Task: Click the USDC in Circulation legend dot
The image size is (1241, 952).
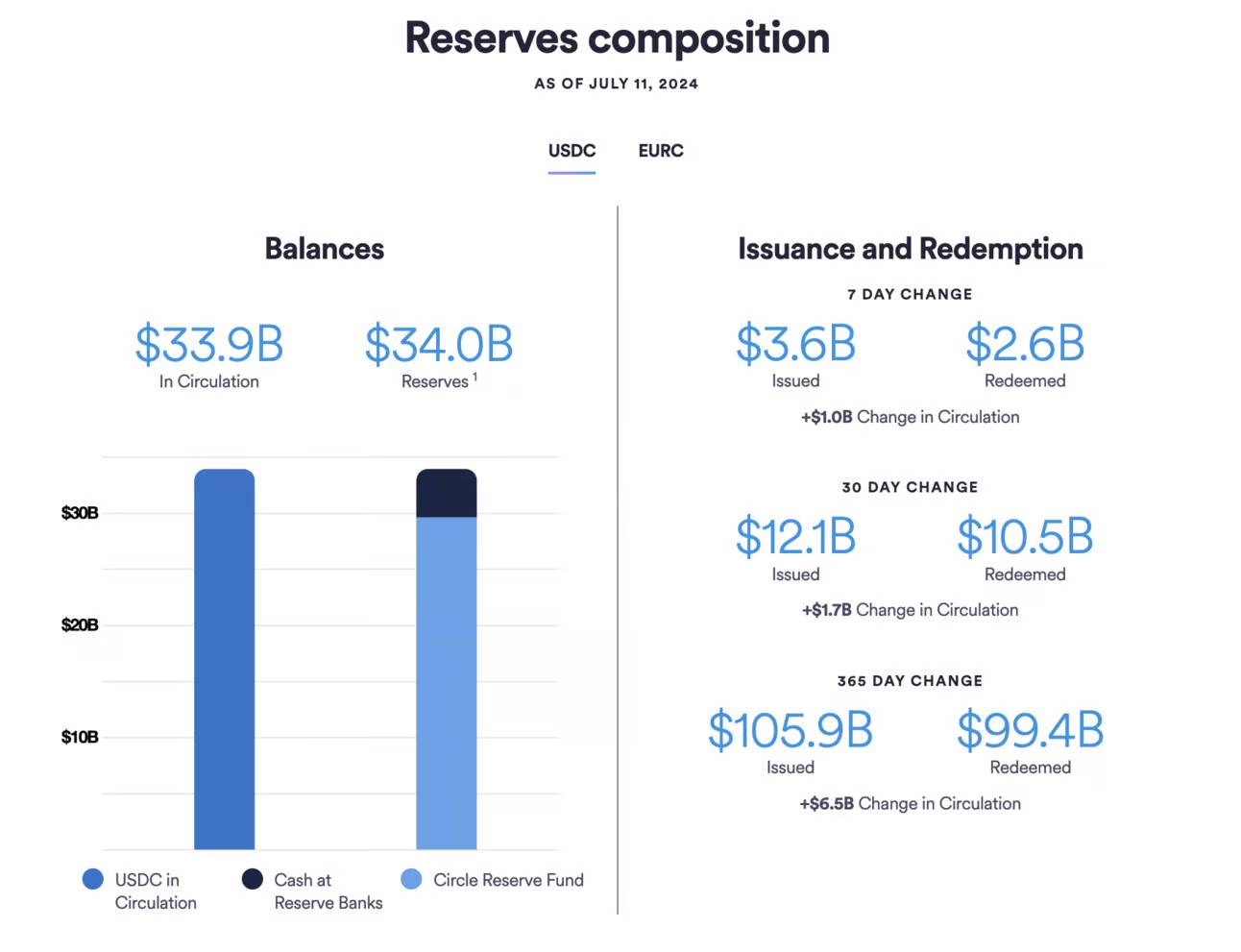Action: pyautogui.click(x=93, y=879)
